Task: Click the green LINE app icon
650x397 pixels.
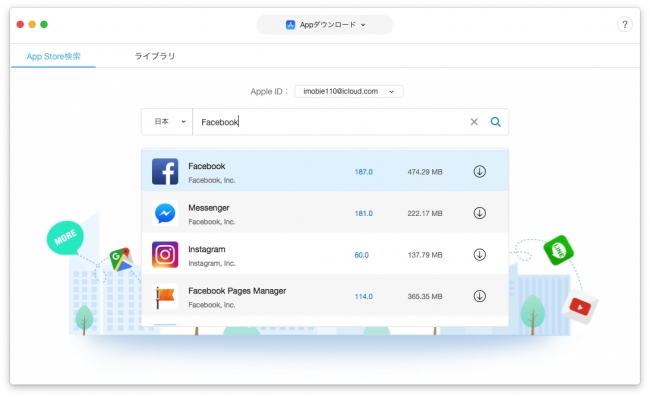Action: tap(558, 250)
